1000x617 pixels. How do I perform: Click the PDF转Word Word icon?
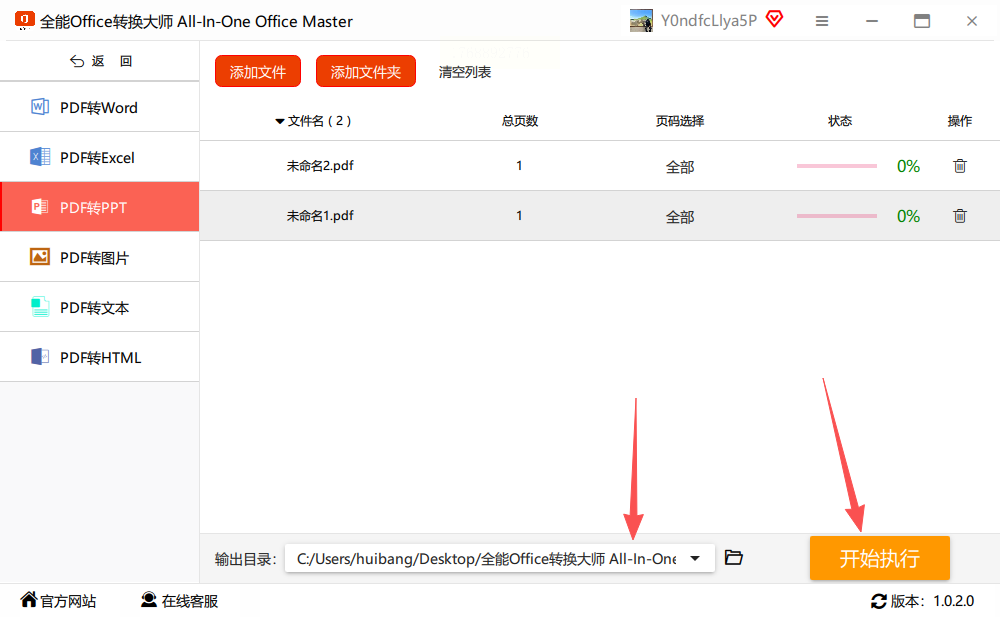[x=40, y=107]
